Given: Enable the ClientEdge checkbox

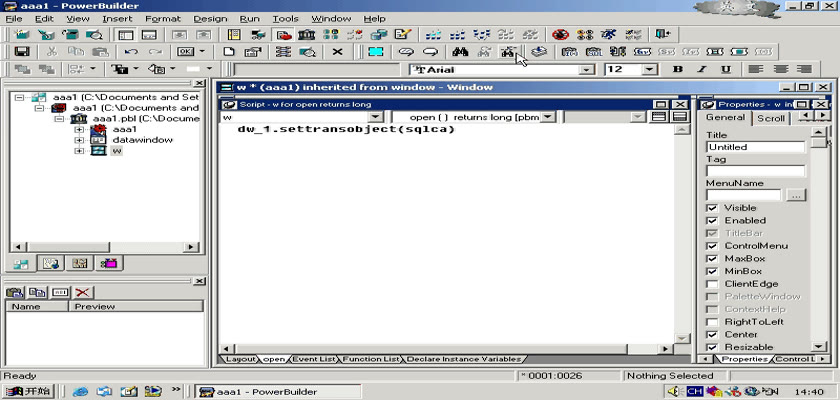Looking at the screenshot, I should click(712, 284).
